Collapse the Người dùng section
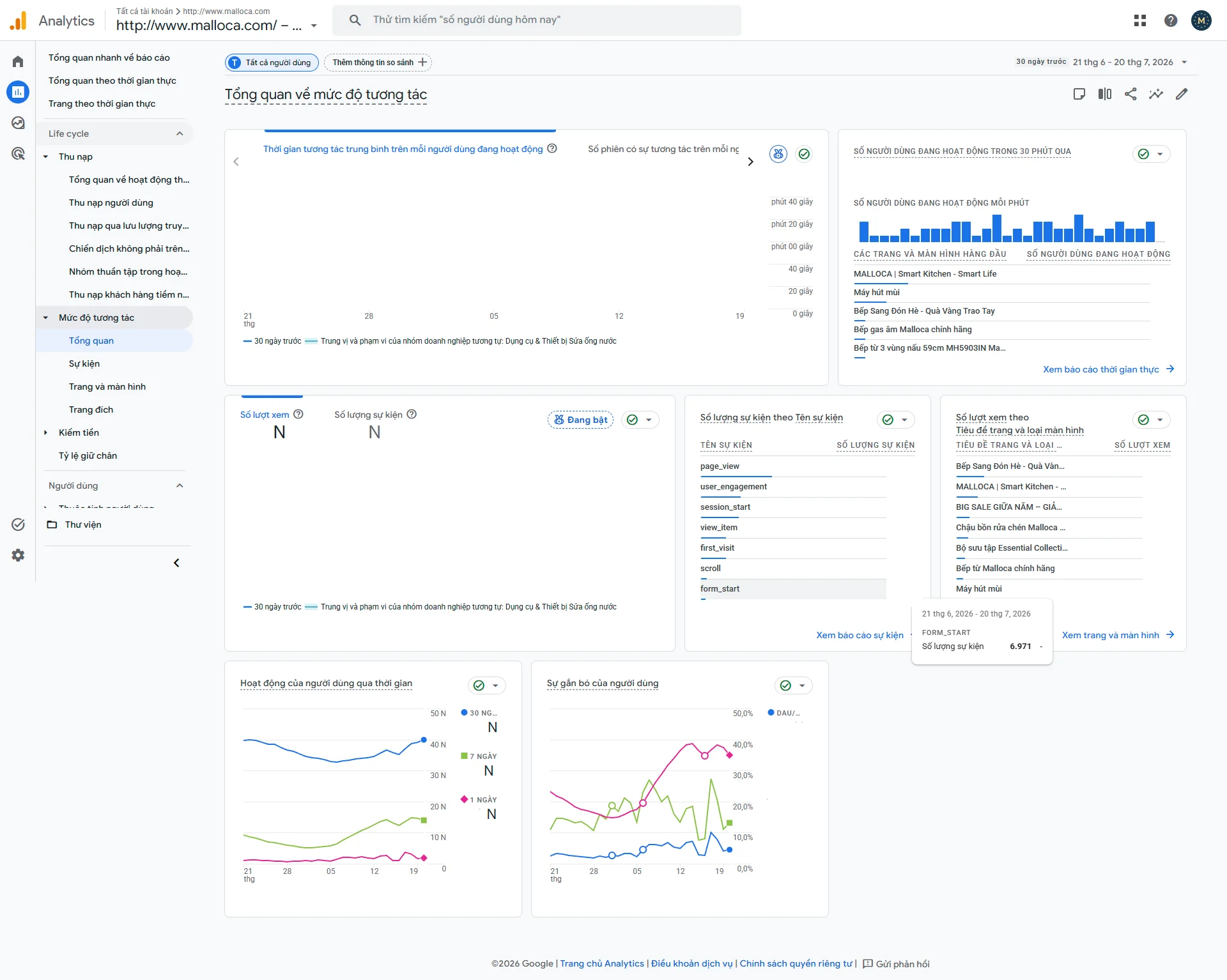 pyautogui.click(x=180, y=486)
